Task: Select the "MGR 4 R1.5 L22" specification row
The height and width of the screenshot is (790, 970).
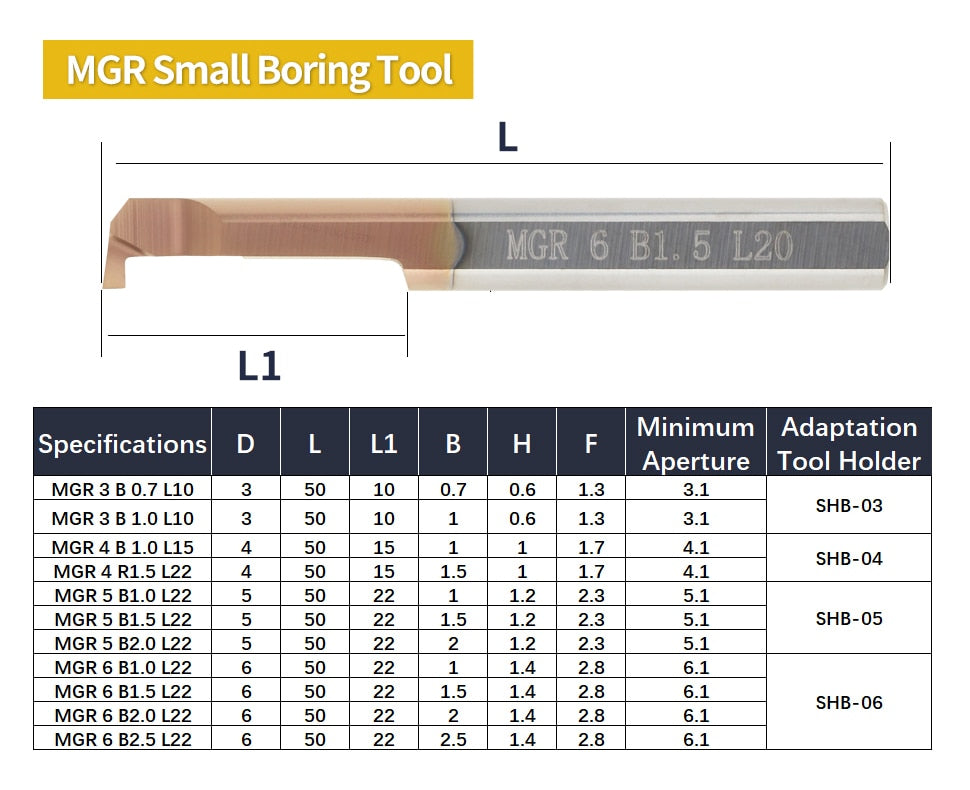Action: tap(122, 571)
